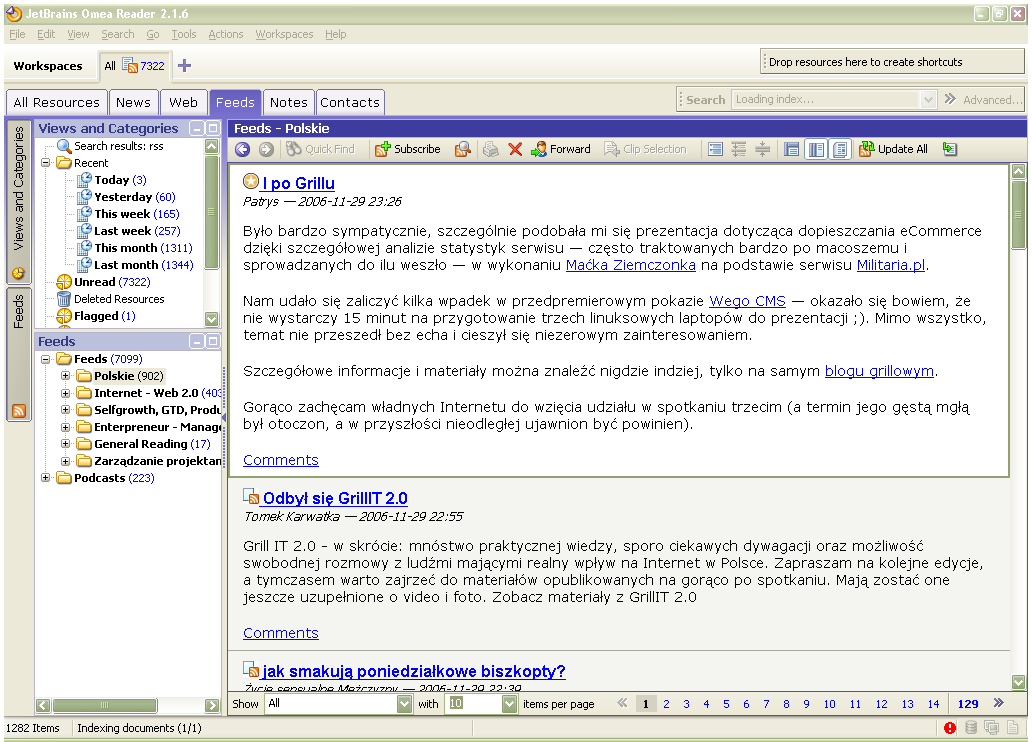Open the Tools menu
Screen dimensions: 1032x742
(184, 34)
